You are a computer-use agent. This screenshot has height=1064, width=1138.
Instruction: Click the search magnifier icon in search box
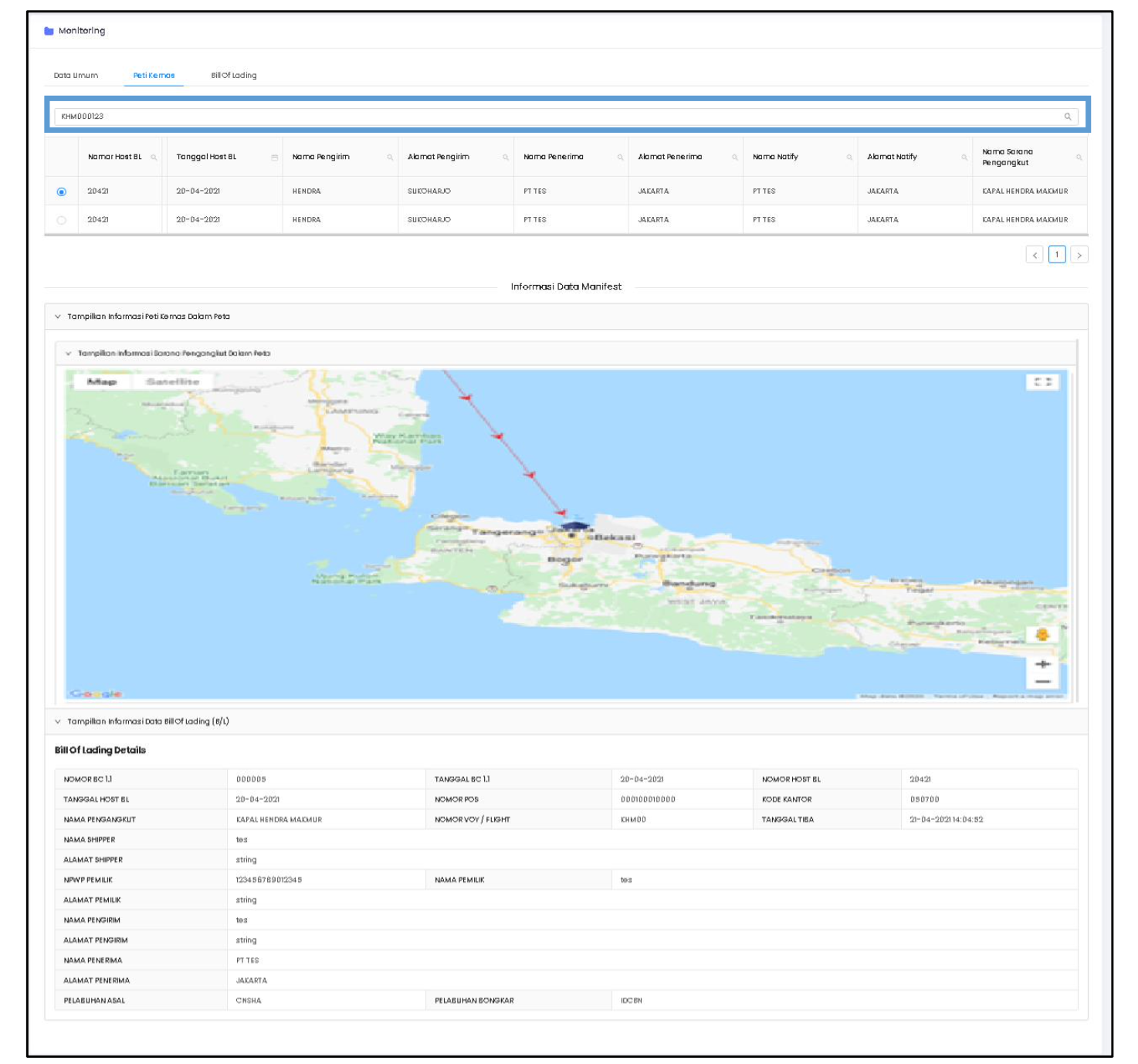click(x=1068, y=117)
